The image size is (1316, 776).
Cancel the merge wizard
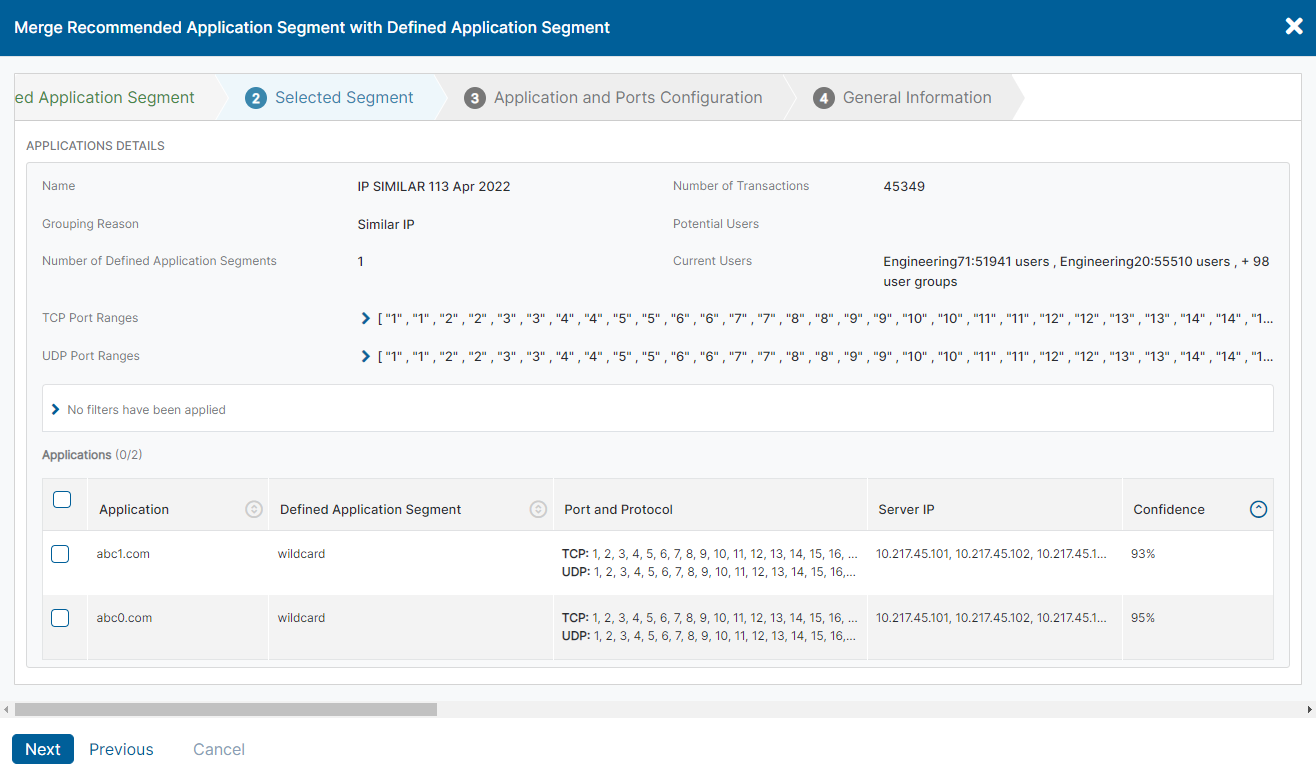coord(218,748)
